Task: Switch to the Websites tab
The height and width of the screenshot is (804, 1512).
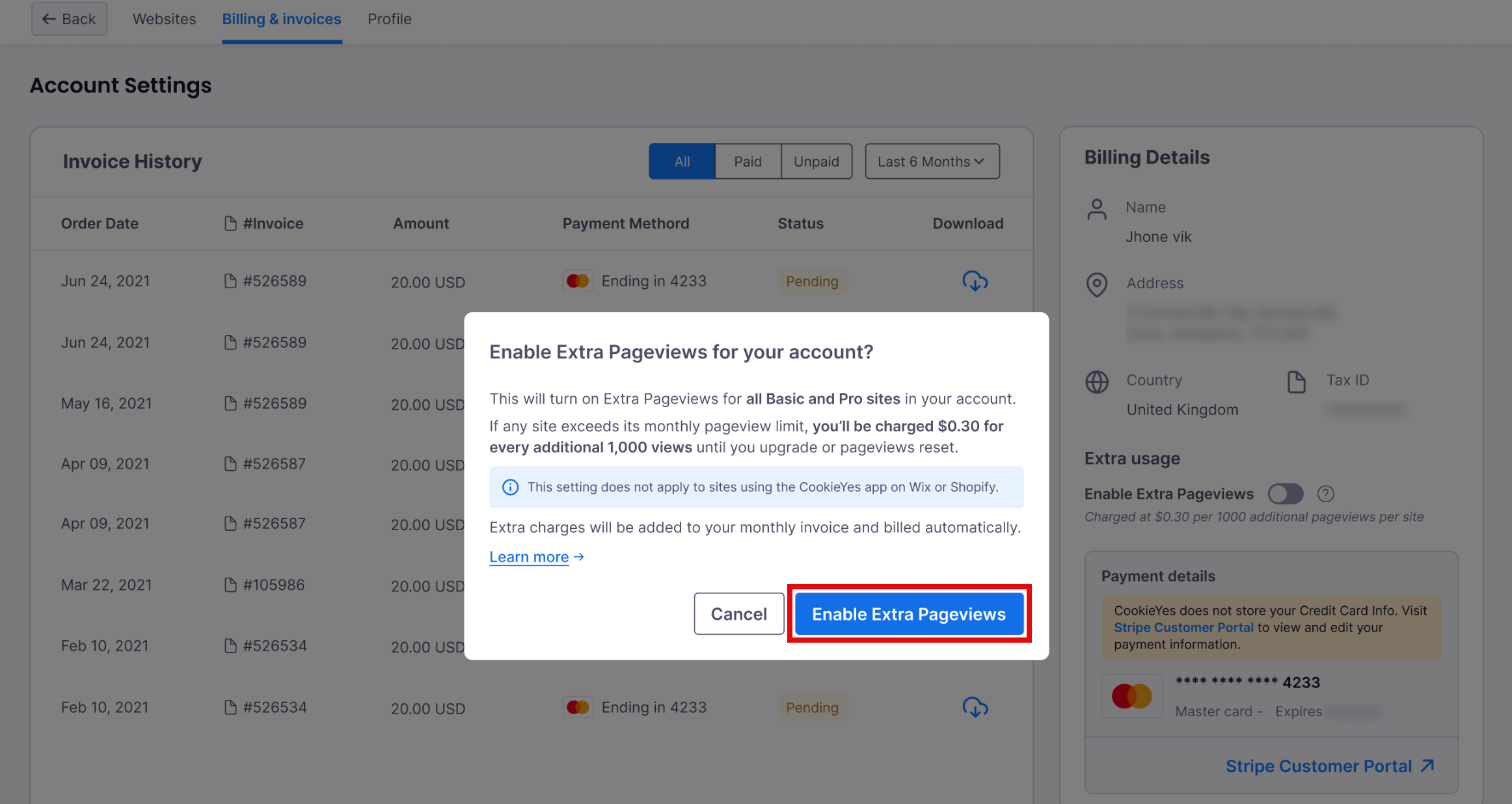Action: pyautogui.click(x=164, y=19)
